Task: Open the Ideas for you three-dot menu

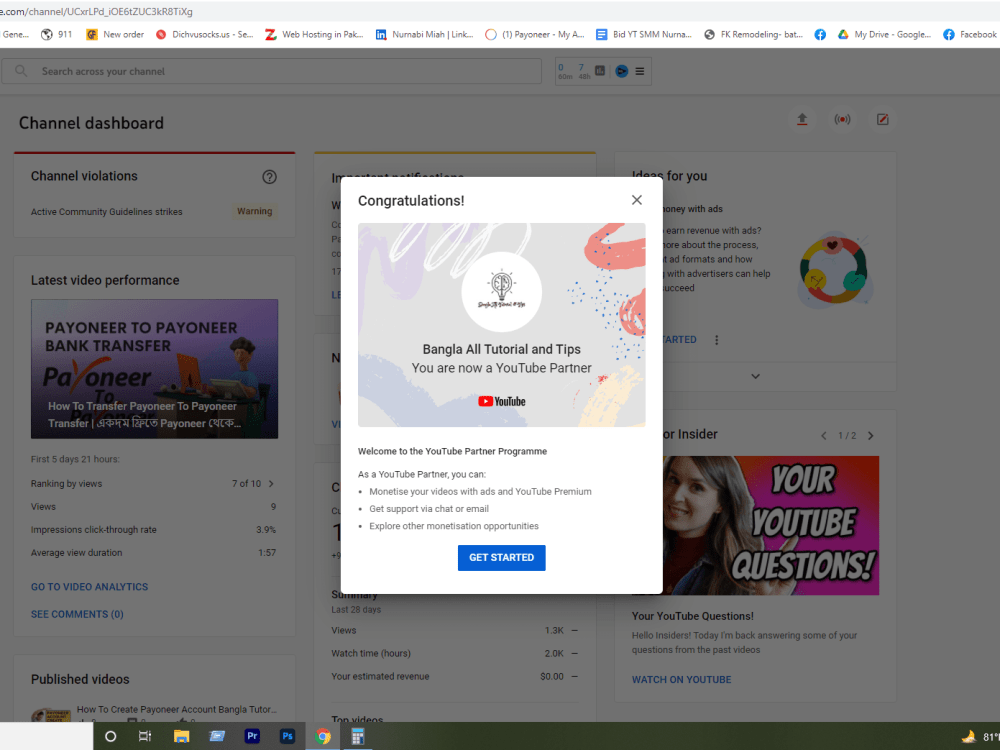Action: point(716,340)
